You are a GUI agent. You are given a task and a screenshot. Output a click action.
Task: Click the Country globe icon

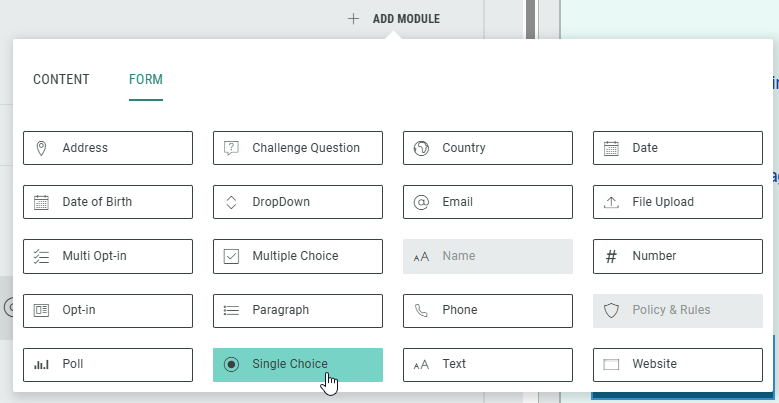421,148
